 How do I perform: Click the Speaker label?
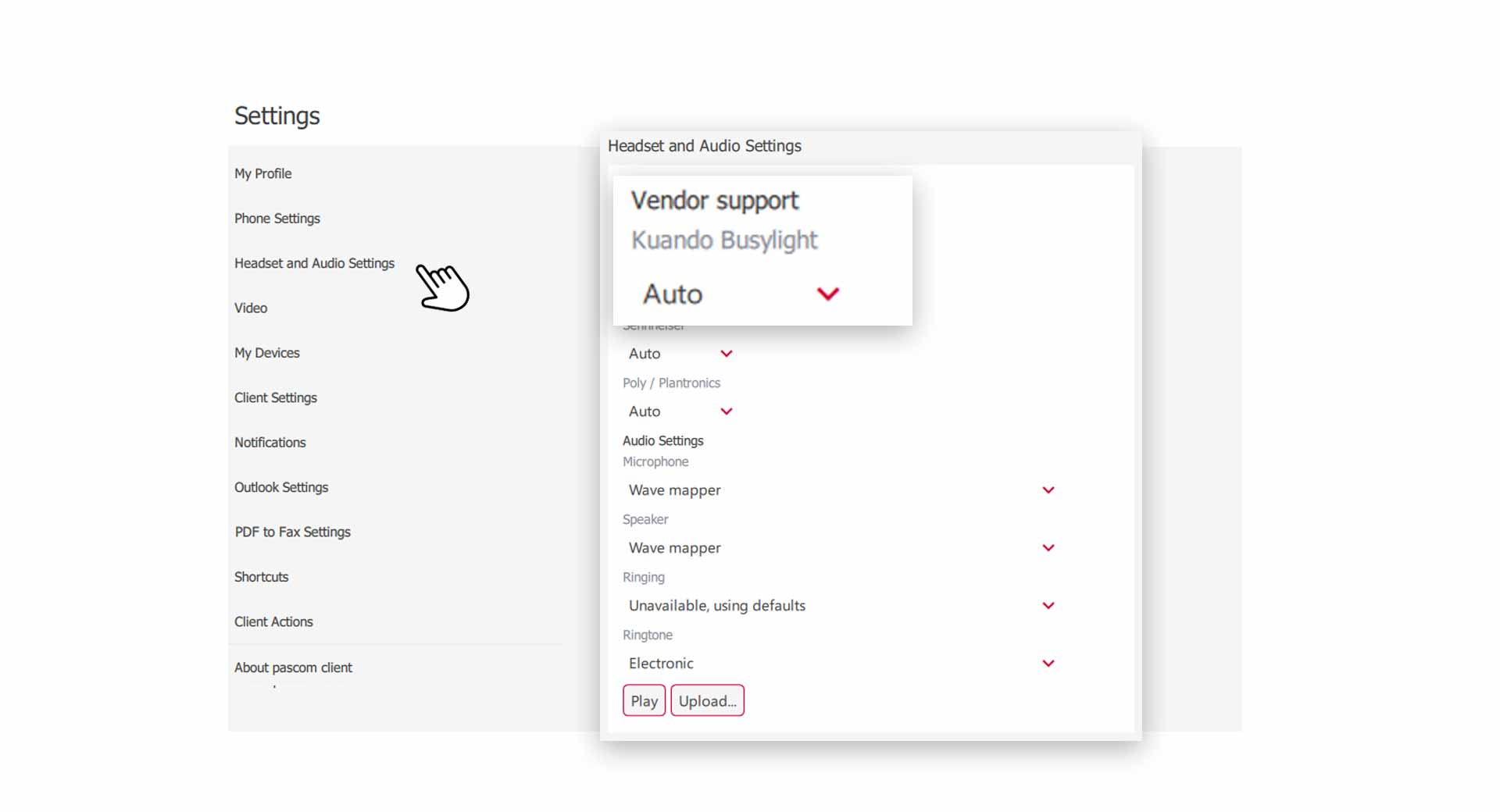645,520
